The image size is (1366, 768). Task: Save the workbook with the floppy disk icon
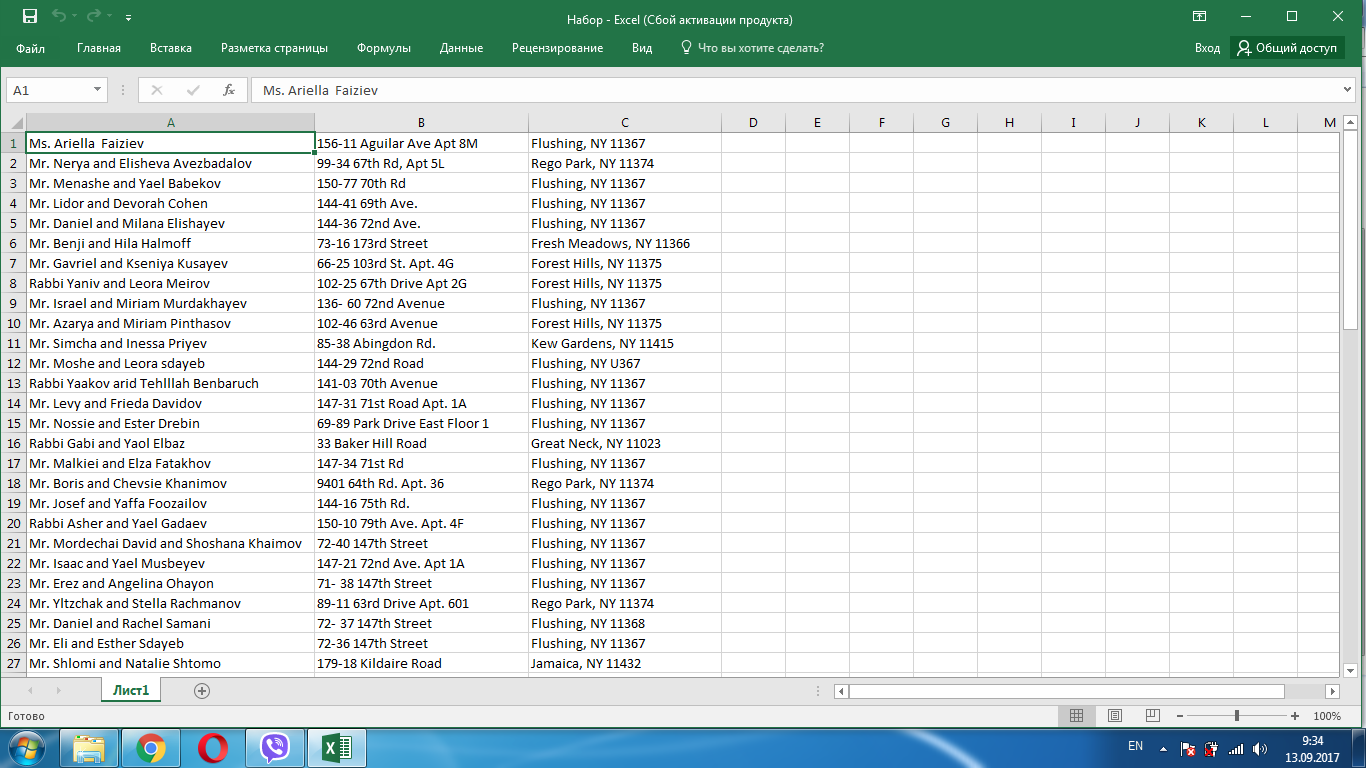click(x=29, y=17)
